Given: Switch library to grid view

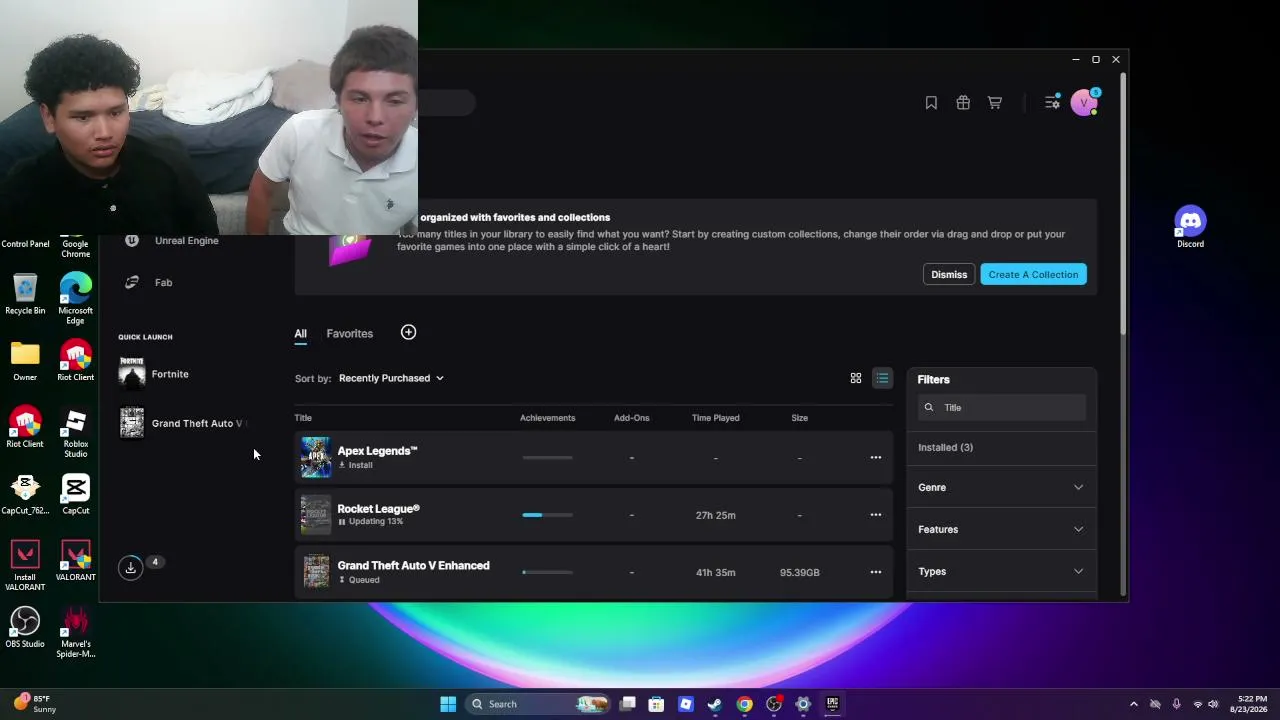Looking at the screenshot, I should 856,378.
